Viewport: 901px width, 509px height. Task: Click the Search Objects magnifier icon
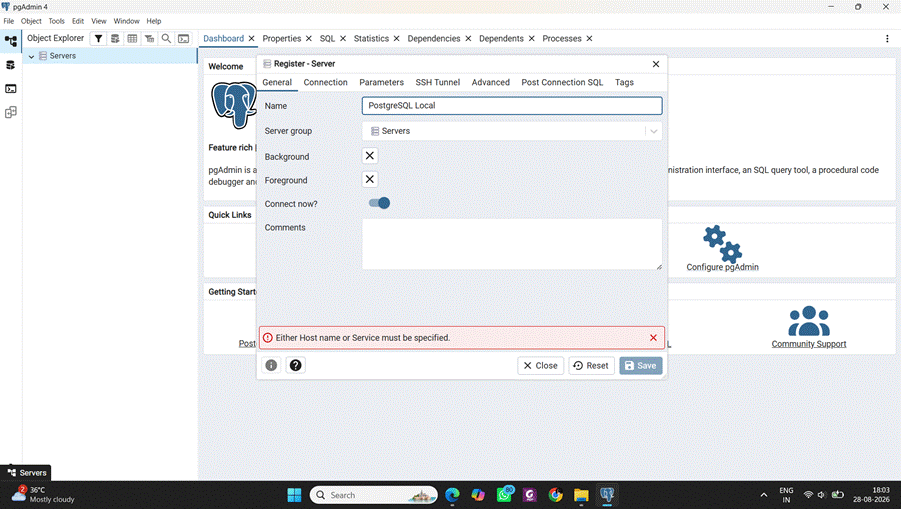(166, 38)
